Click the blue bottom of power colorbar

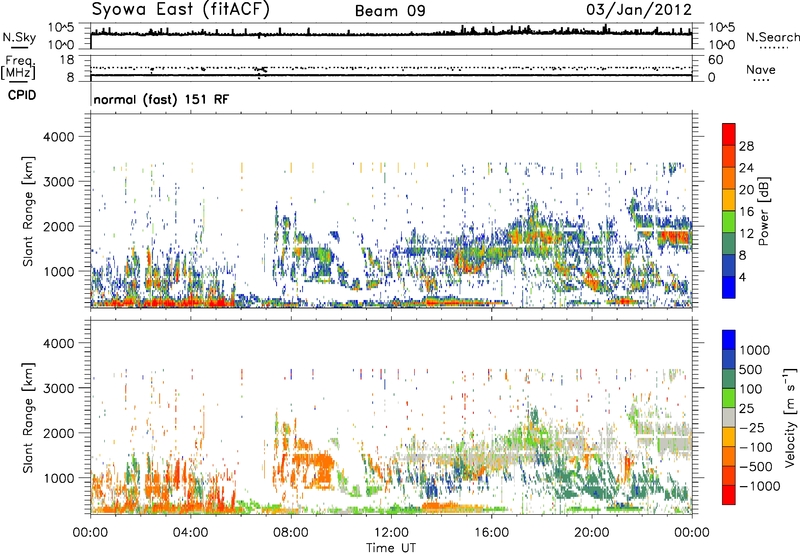click(729, 287)
